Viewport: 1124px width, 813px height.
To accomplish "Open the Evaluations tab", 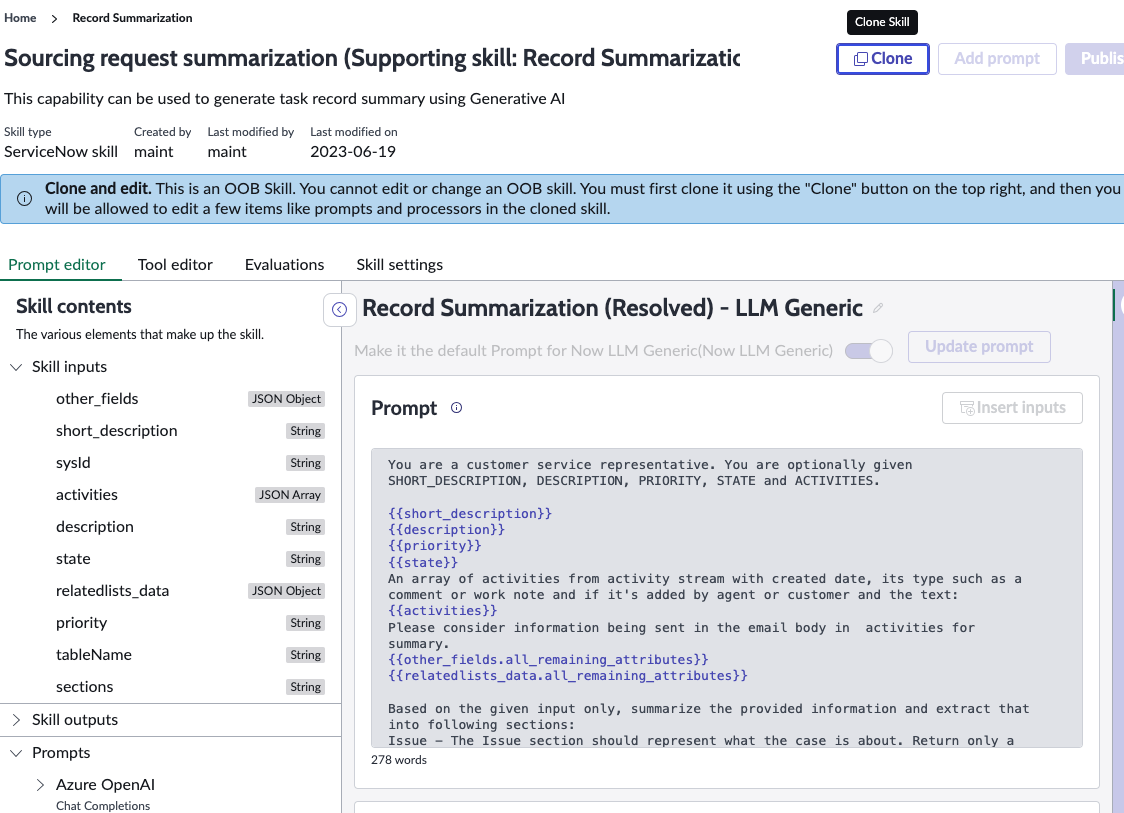I will 285,265.
